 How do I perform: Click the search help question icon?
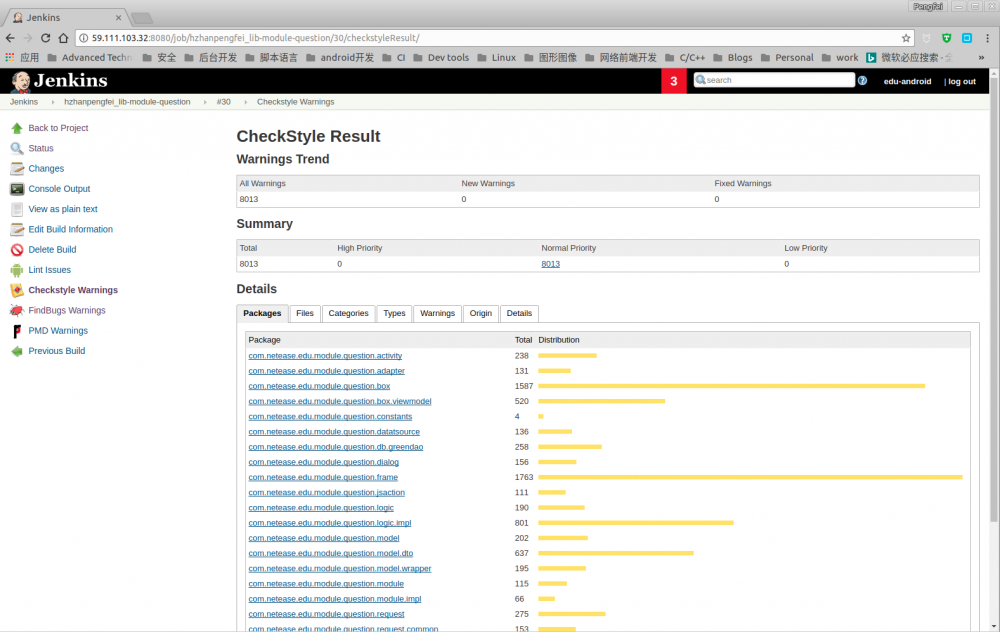pyautogui.click(x=862, y=80)
